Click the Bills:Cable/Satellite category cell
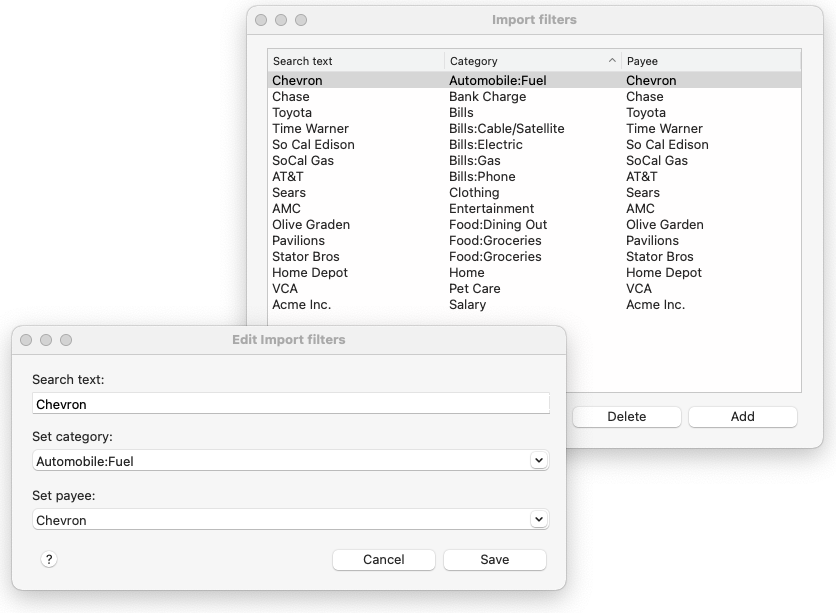This screenshot has width=836, height=613. 507,128
